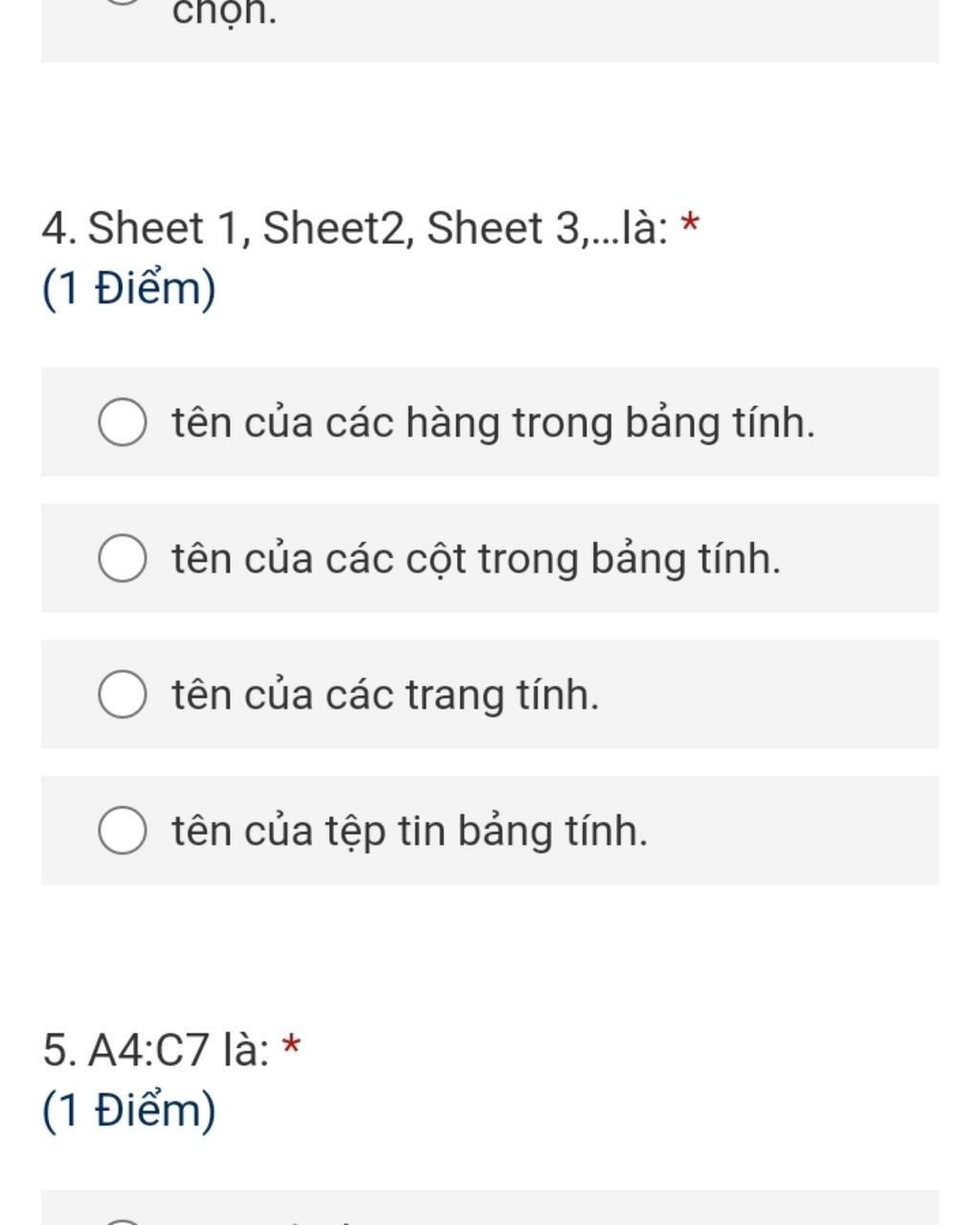Image resolution: width=980 pixels, height=1225 pixels.
Task: Choose radio circle beside "tên của các cột" answer
Action: pyautogui.click(x=122, y=559)
